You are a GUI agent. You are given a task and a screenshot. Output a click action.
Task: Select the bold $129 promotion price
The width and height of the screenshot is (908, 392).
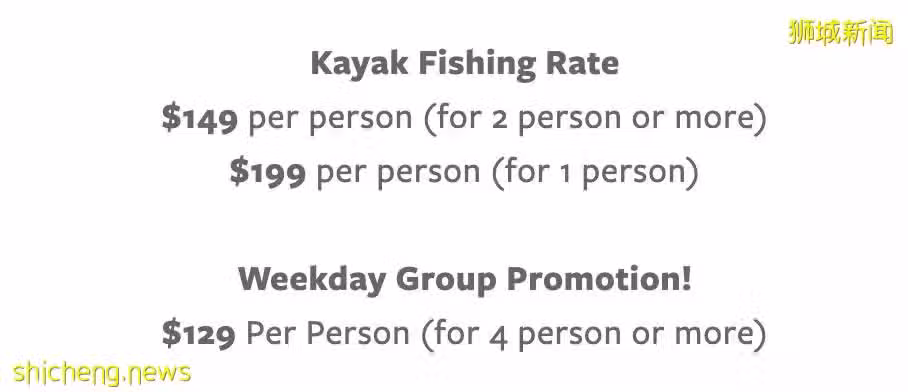tap(199, 334)
